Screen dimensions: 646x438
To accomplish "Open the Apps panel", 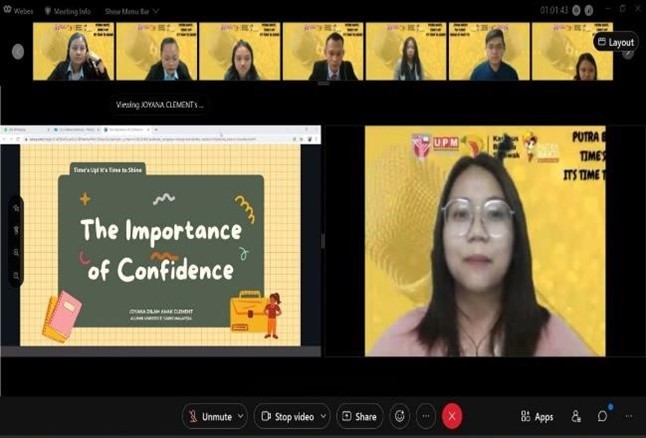I will (x=537, y=417).
